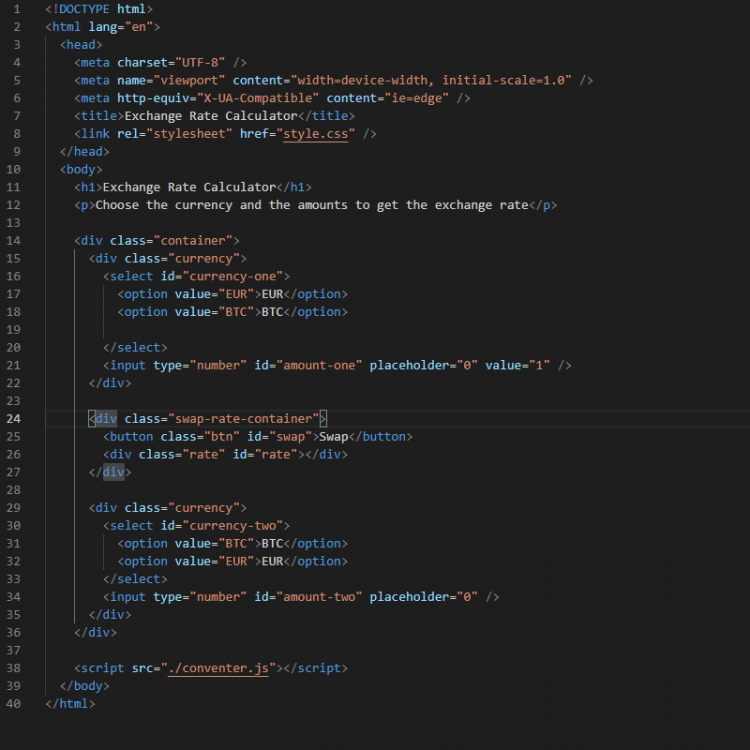Image resolution: width=750 pixels, height=750 pixels.
Task: Click the value="1" attribute on line 21
Action: [518, 365]
